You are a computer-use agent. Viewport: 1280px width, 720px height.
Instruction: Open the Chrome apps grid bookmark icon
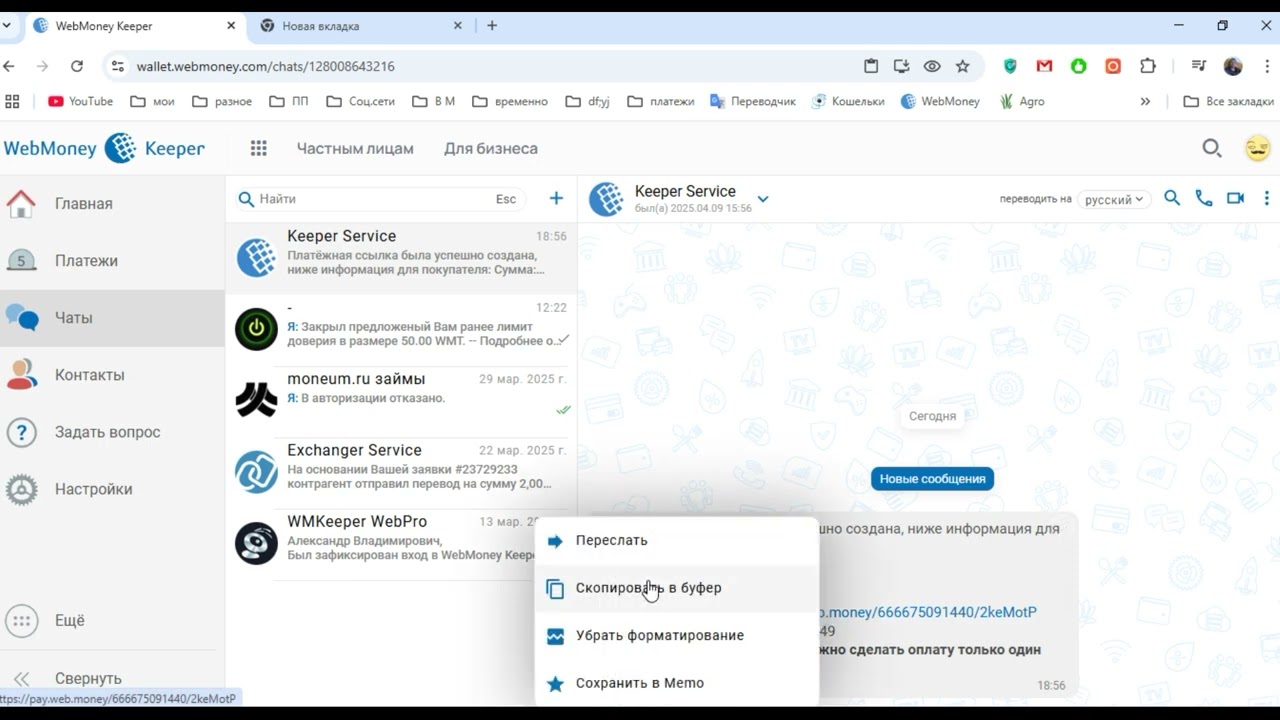click(x=12, y=101)
